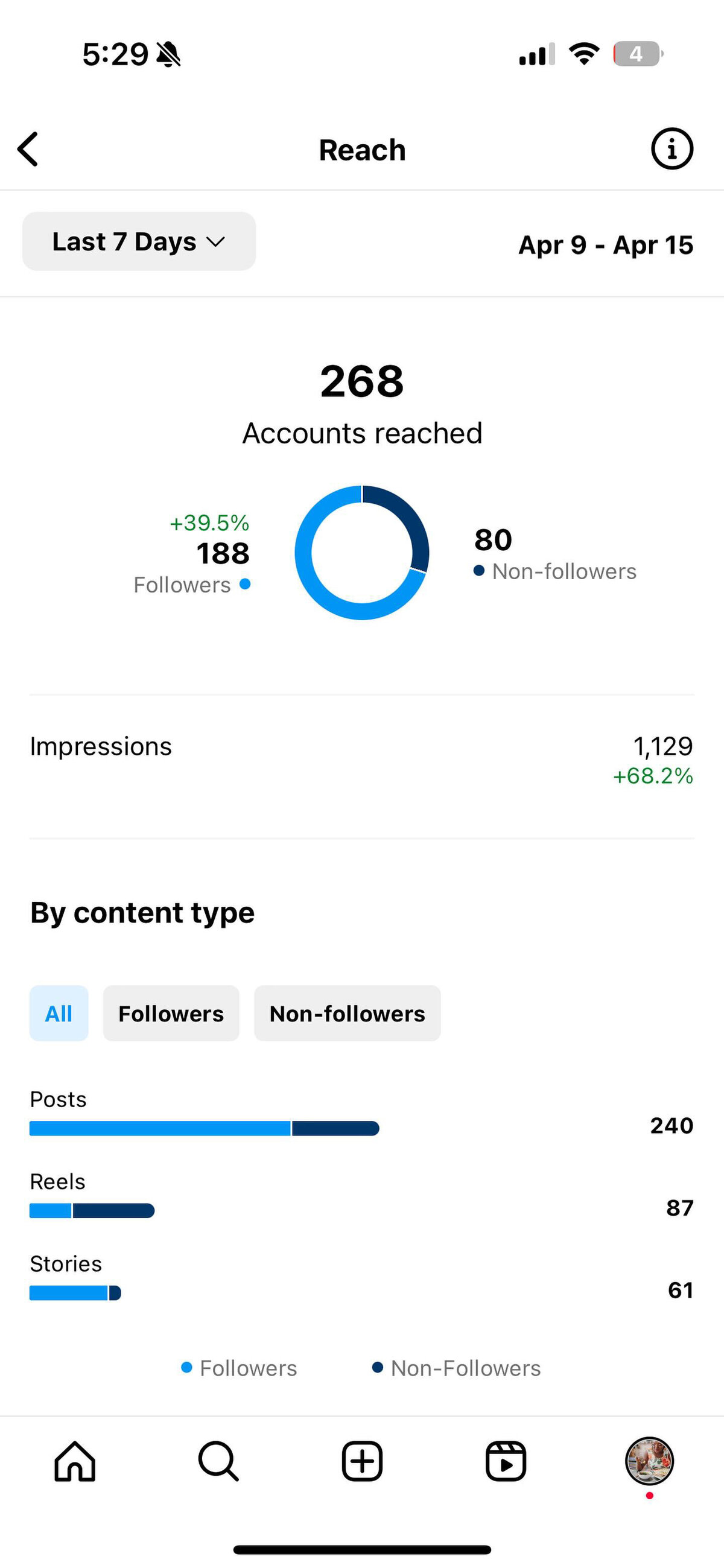Tap the Wi-Fi status icon
Viewport: 724px width, 1568px height.
[584, 54]
